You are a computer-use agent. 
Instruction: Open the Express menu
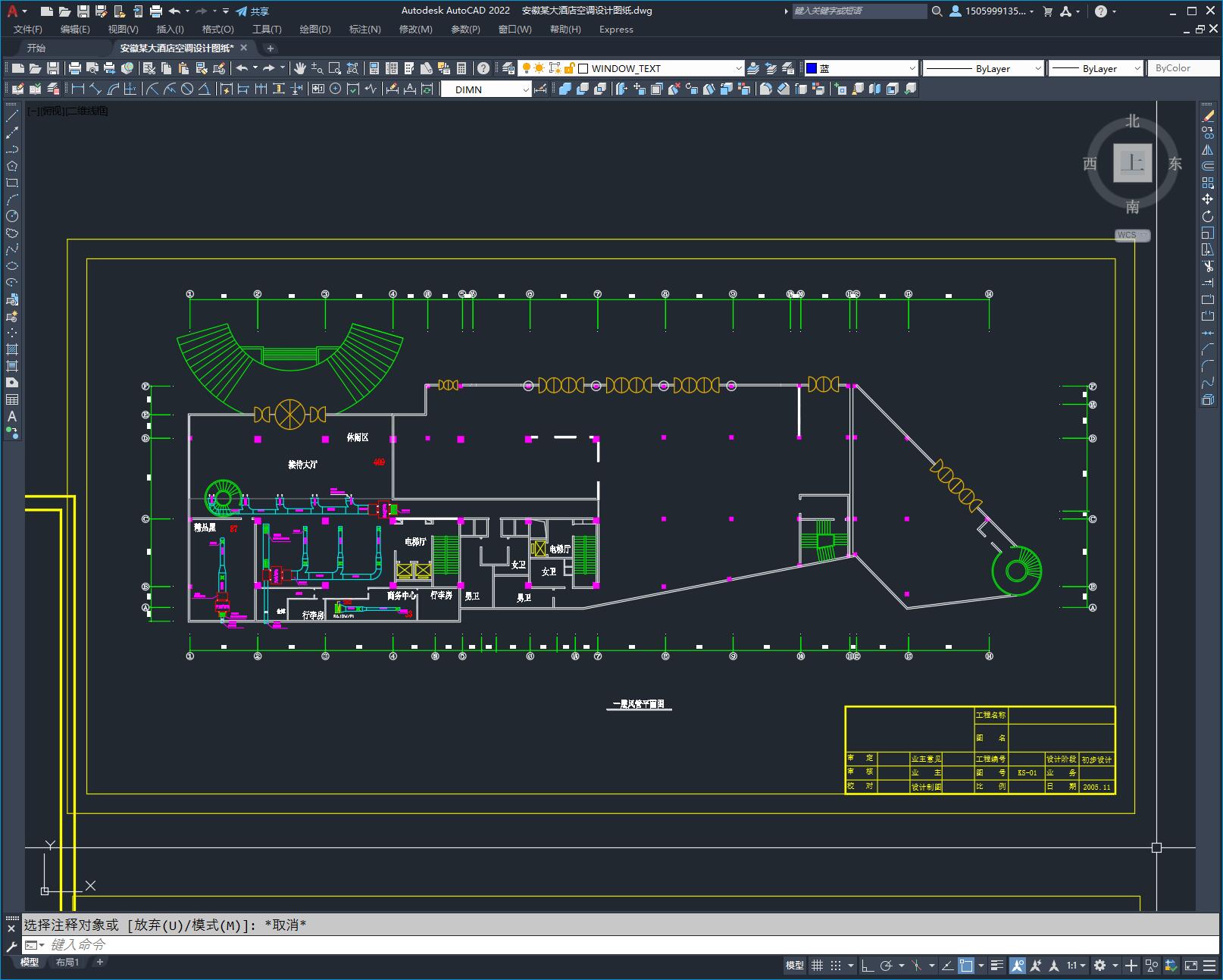(616, 30)
